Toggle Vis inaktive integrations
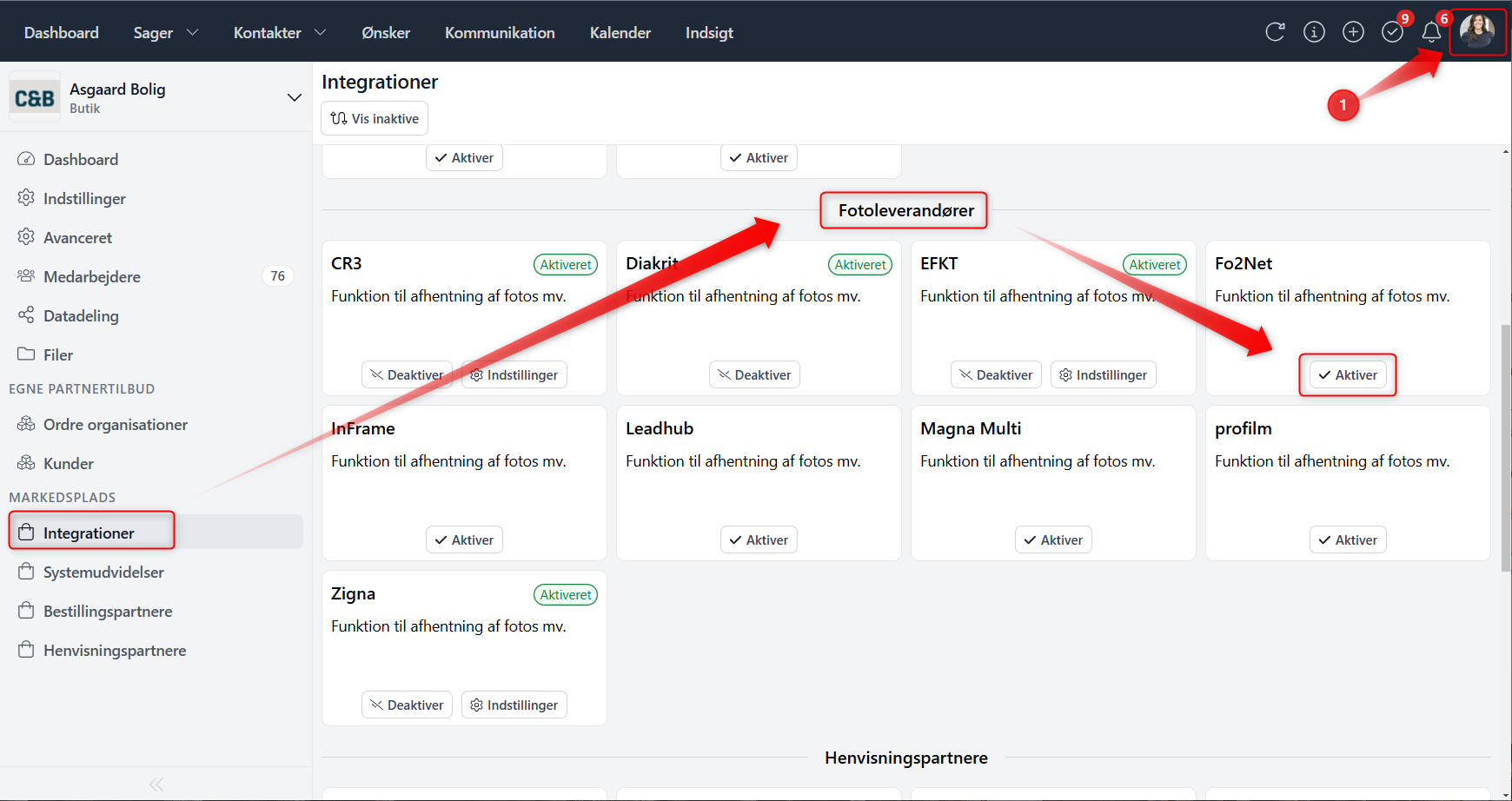Viewport: 1512px width, 801px height. [375, 118]
